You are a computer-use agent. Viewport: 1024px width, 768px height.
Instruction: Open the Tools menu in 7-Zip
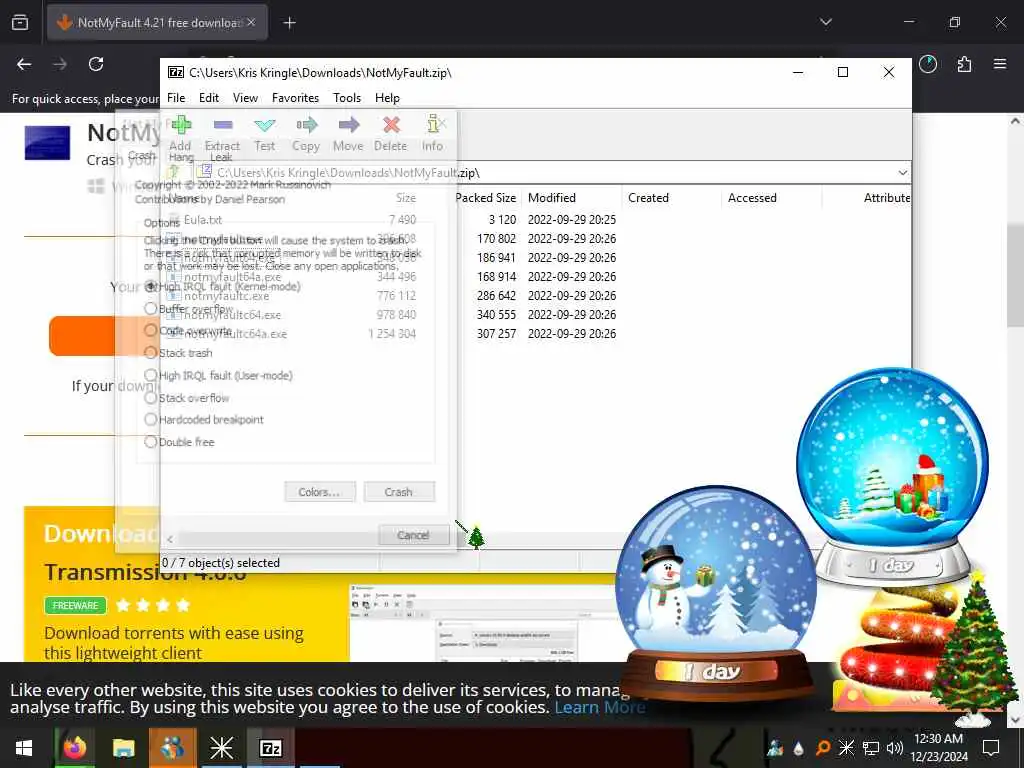347,98
